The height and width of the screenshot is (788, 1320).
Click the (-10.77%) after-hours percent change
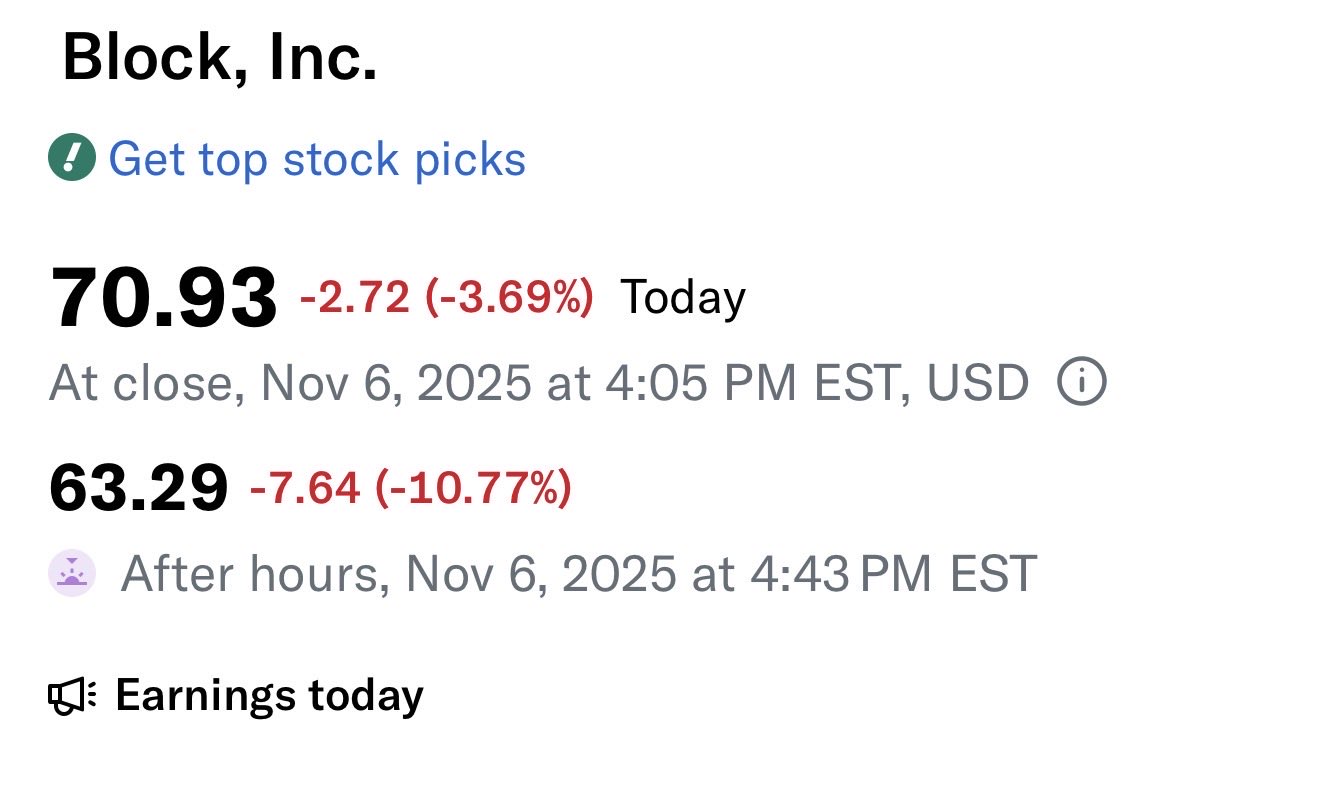(x=472, y=489)
